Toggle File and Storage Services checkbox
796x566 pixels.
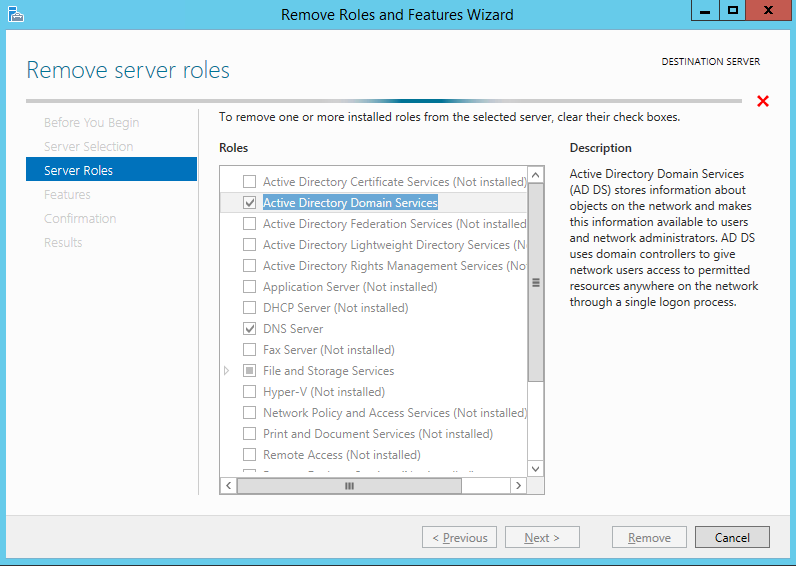pos(249,371)
